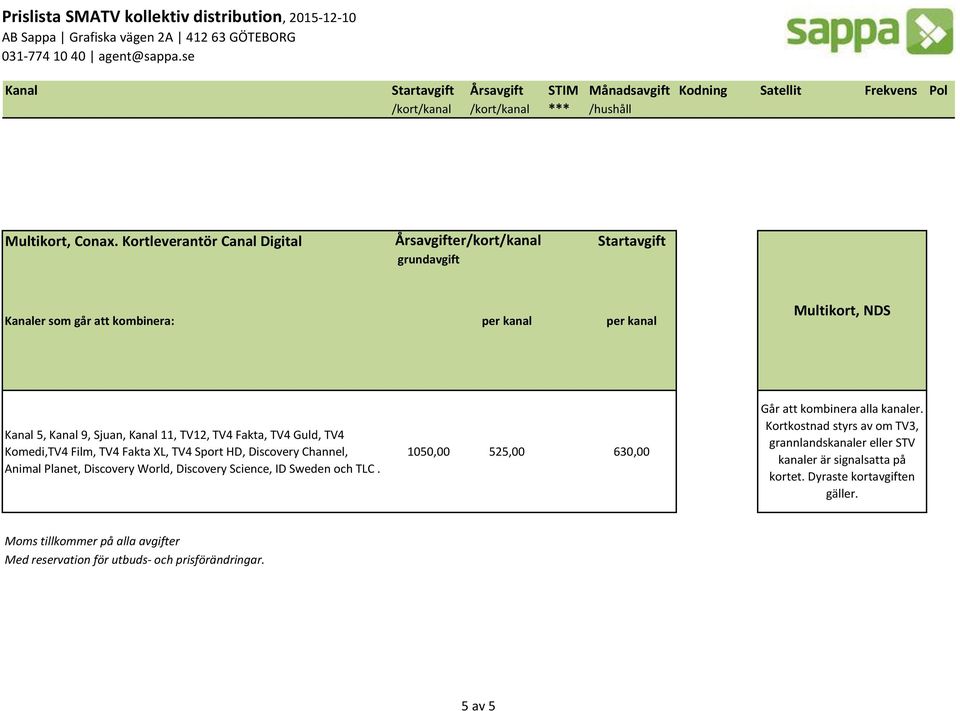Screen dimensions: 960x711
Task: Click the 'Frekvens' column header
Action: coord(891,91)
